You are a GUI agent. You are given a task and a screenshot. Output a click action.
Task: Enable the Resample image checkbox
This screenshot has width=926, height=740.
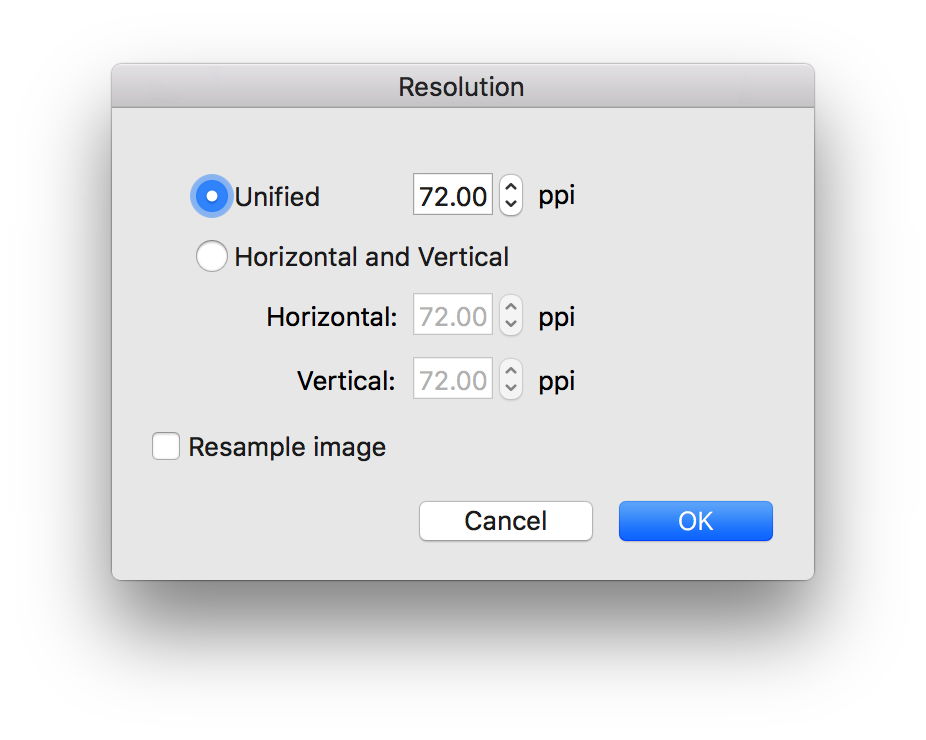166,446
